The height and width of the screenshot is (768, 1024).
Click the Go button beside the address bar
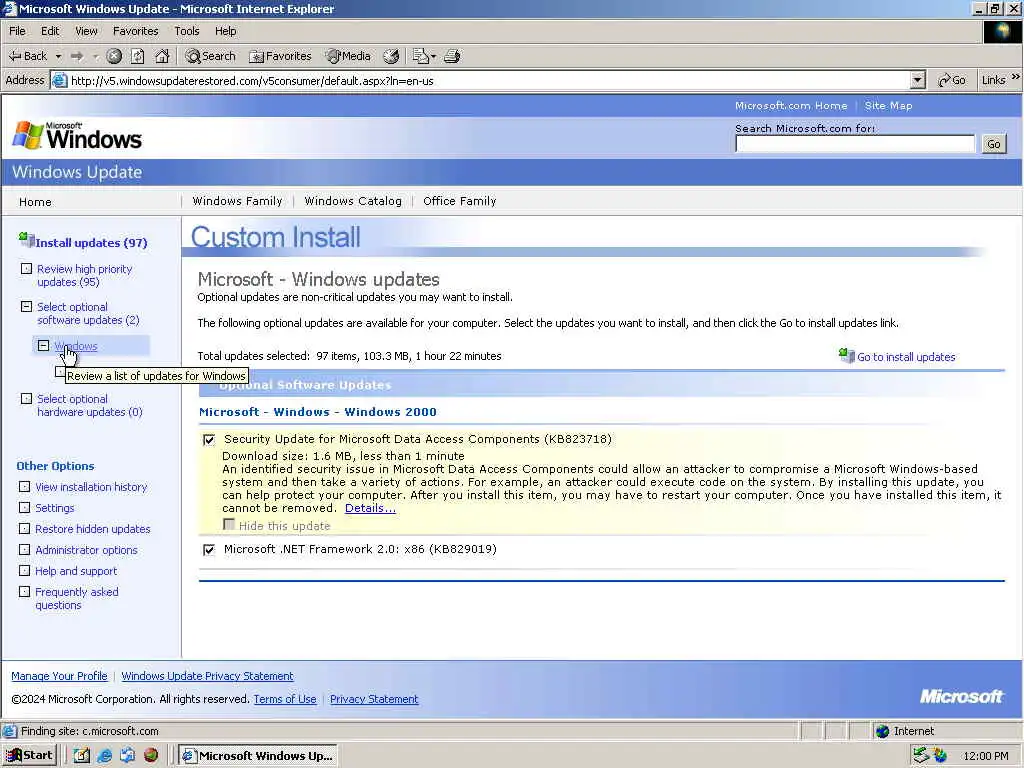952,80
